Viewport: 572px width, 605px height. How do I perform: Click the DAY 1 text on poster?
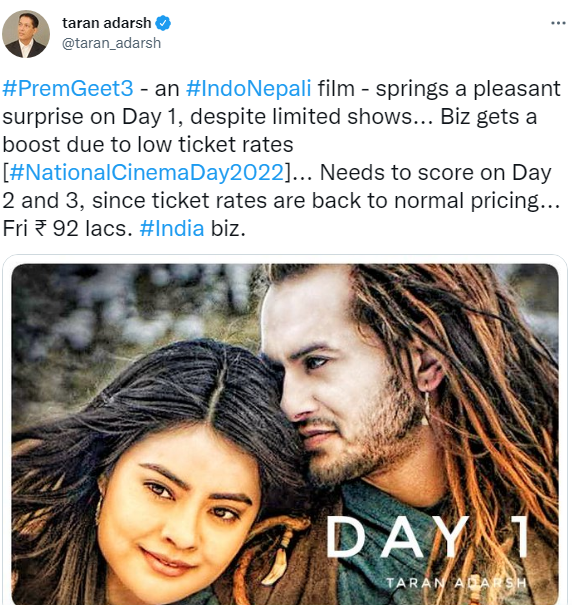(x=427, y=537)
